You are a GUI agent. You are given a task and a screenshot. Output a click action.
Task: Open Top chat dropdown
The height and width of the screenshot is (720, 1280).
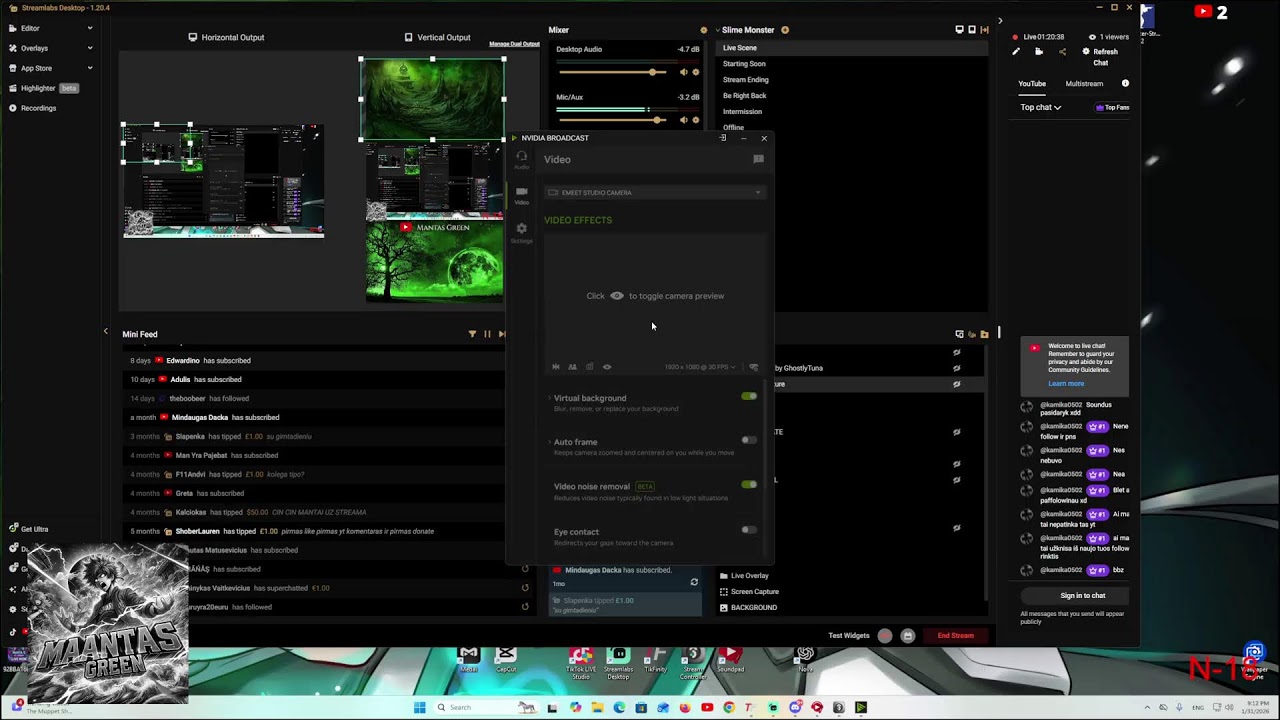1040,107
